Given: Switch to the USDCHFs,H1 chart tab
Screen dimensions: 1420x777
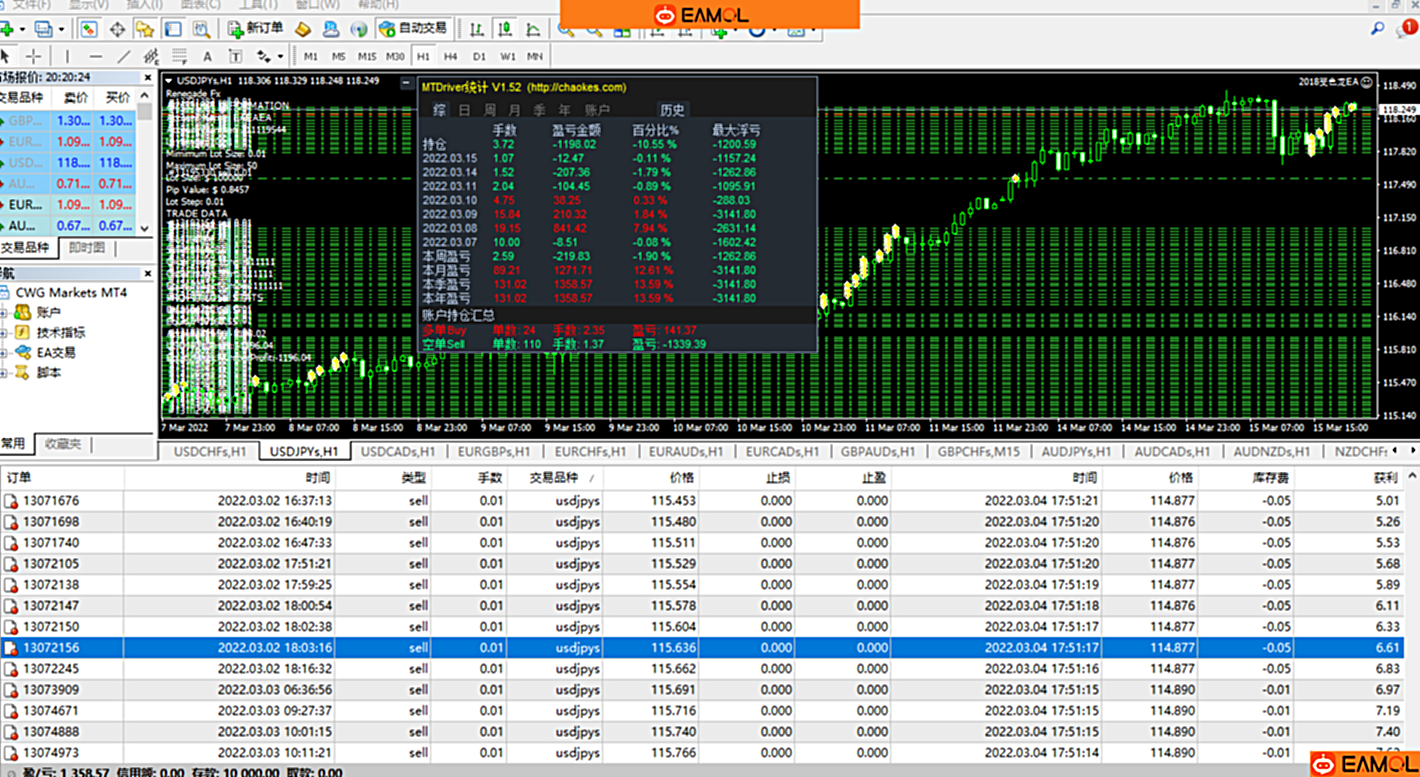Looking at the screenshot, I should point(210,451).
